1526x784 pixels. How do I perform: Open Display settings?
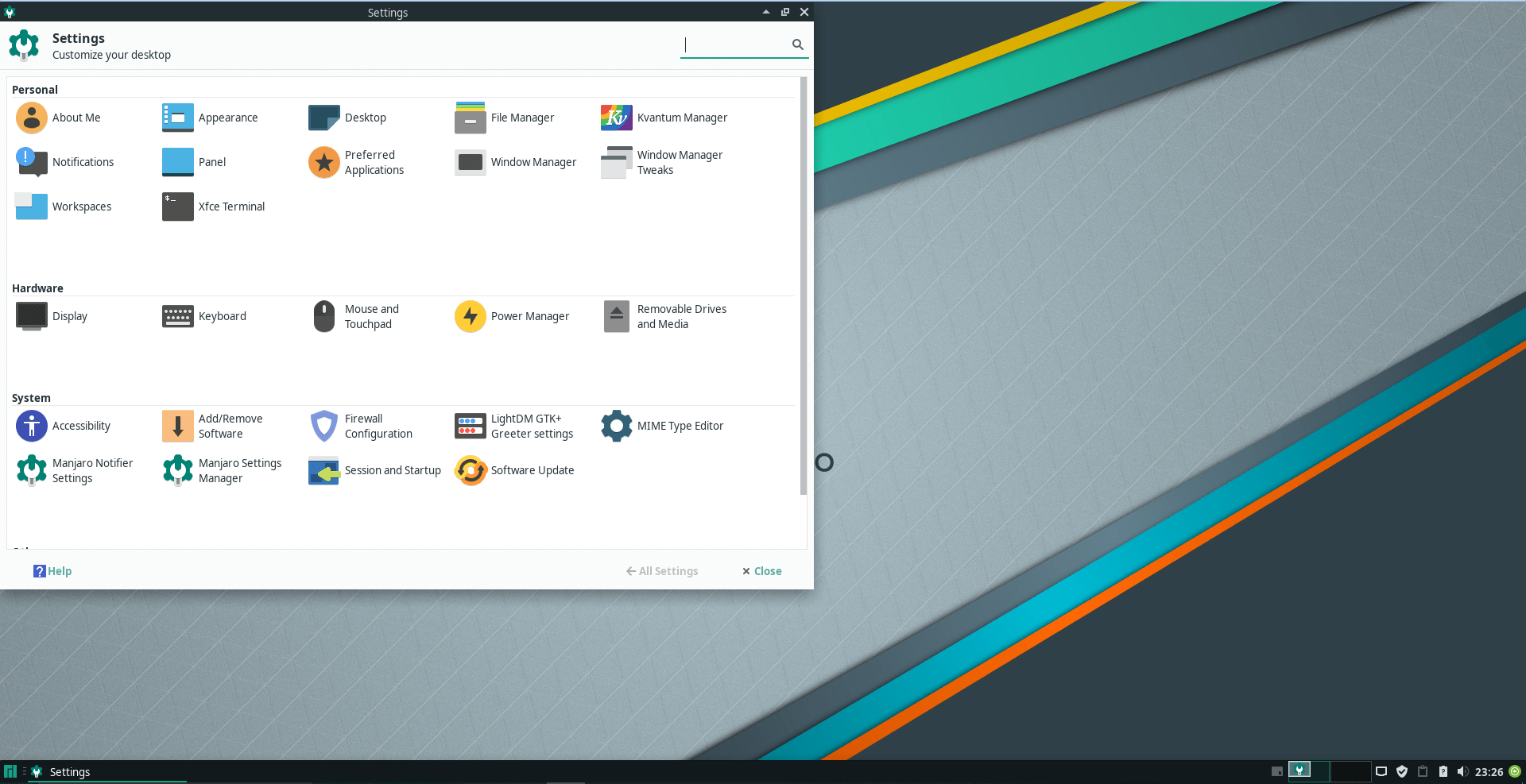(52, 316)
